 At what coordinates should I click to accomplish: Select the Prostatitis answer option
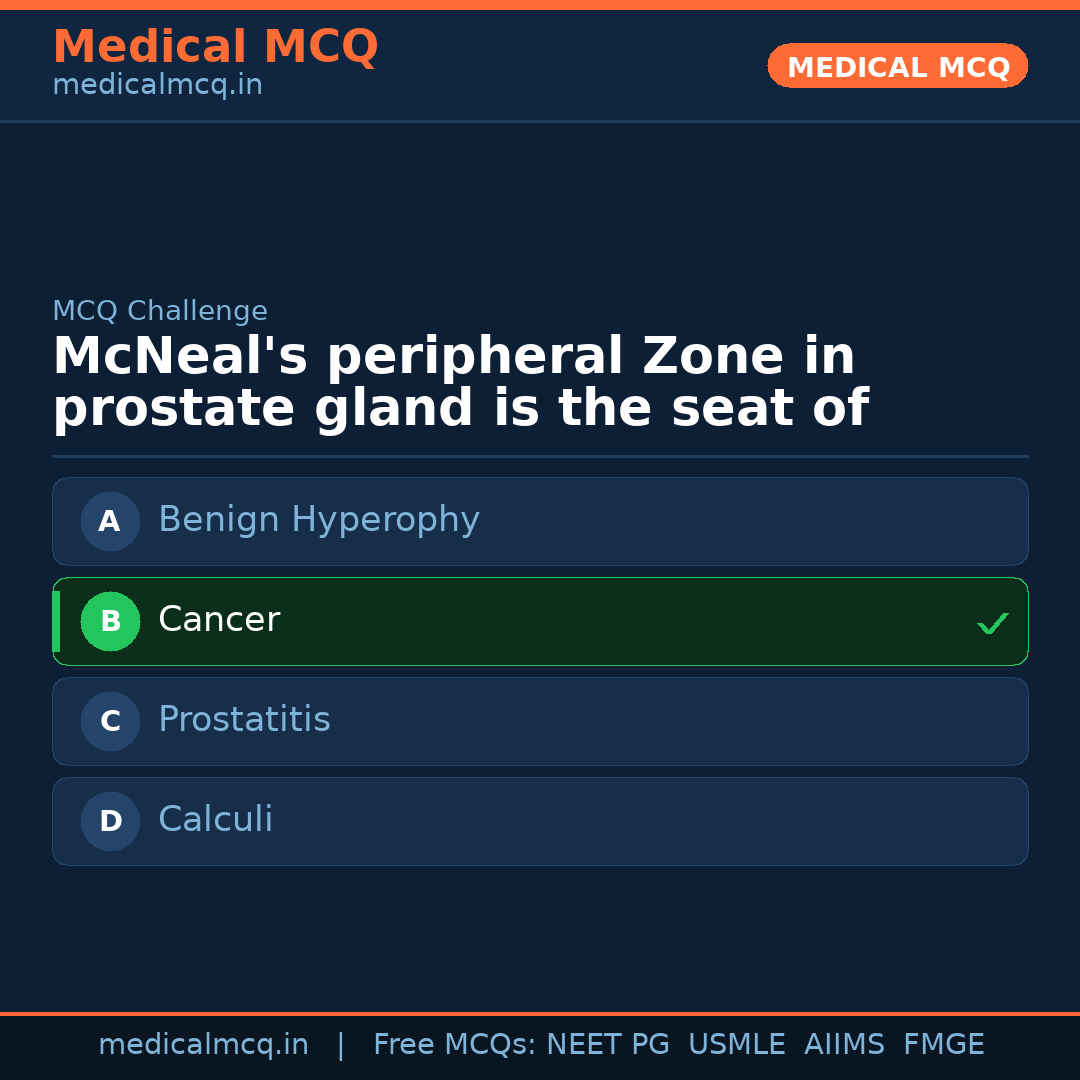540,721
